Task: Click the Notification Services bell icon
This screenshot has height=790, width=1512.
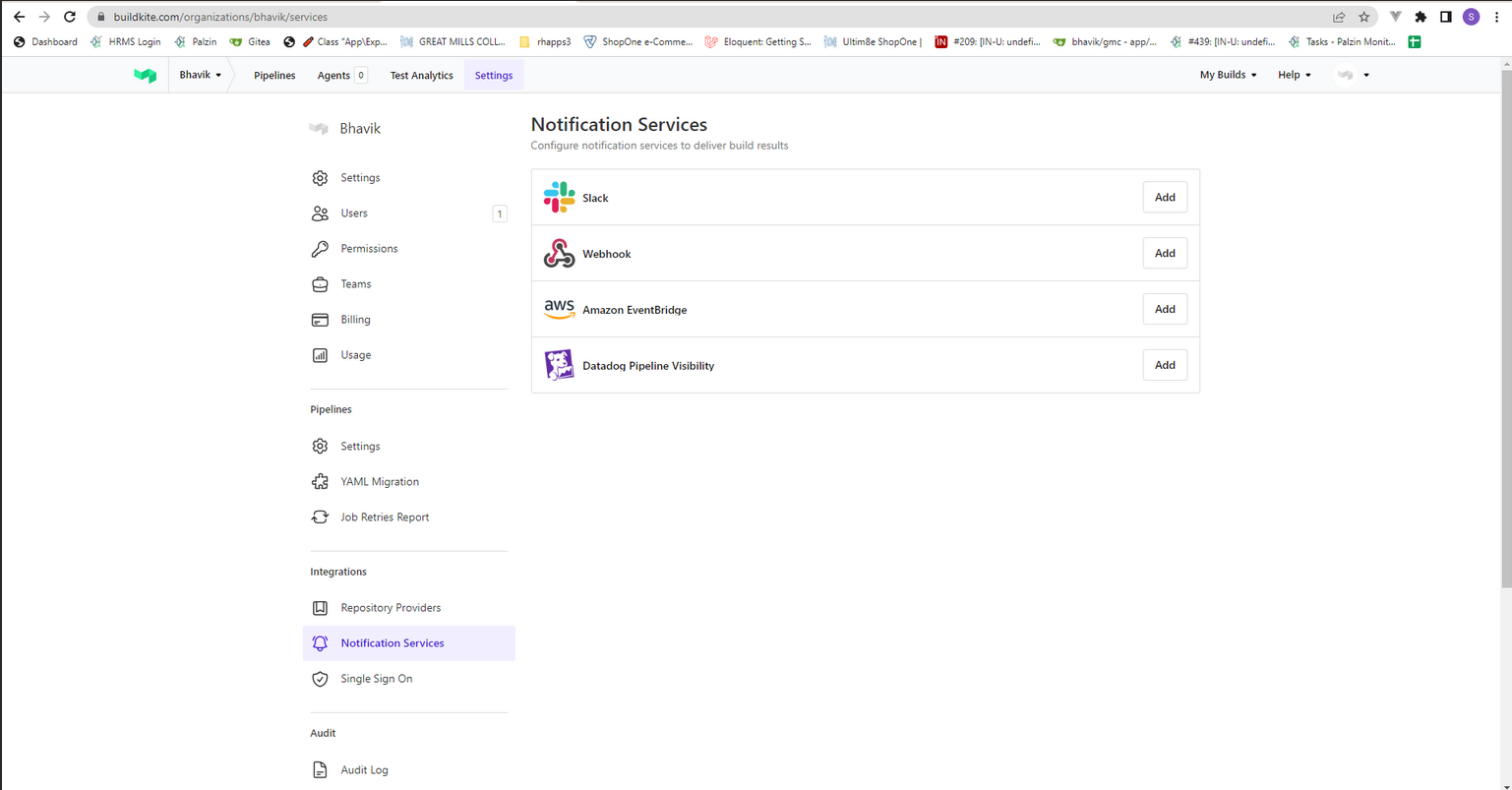Action: pyautogui.click(x=320, y=643)
